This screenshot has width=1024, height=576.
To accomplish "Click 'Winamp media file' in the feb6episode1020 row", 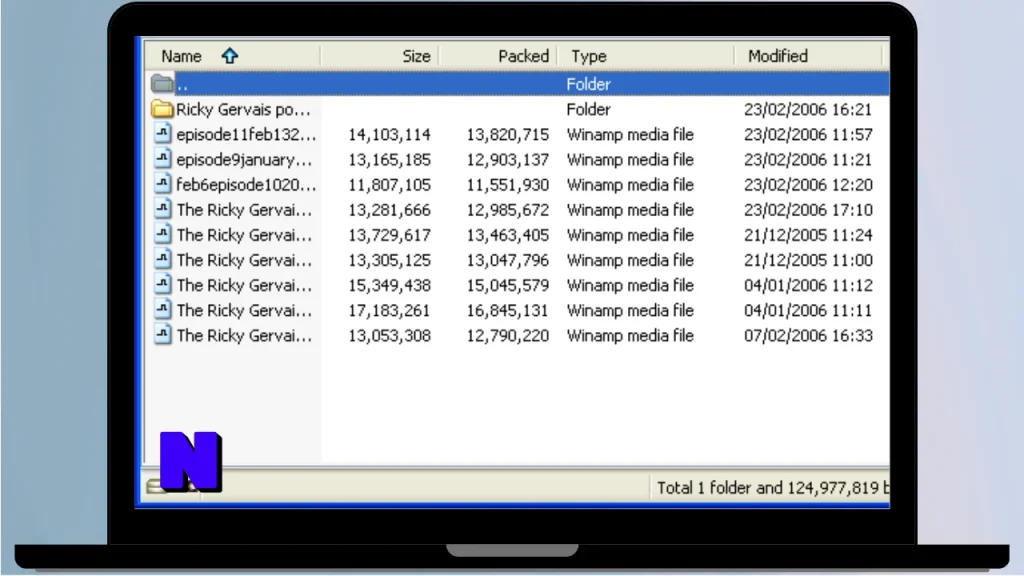I will click(x=630, y=185).
